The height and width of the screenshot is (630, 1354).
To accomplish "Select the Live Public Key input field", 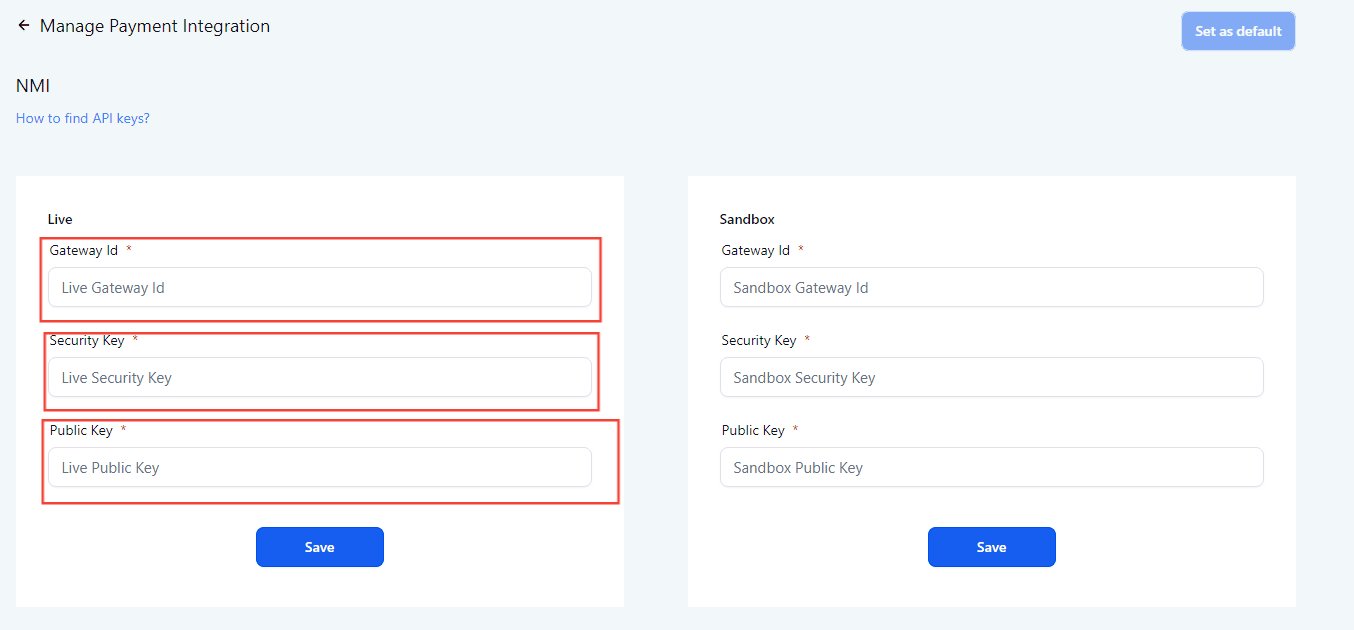I will 320,467.
